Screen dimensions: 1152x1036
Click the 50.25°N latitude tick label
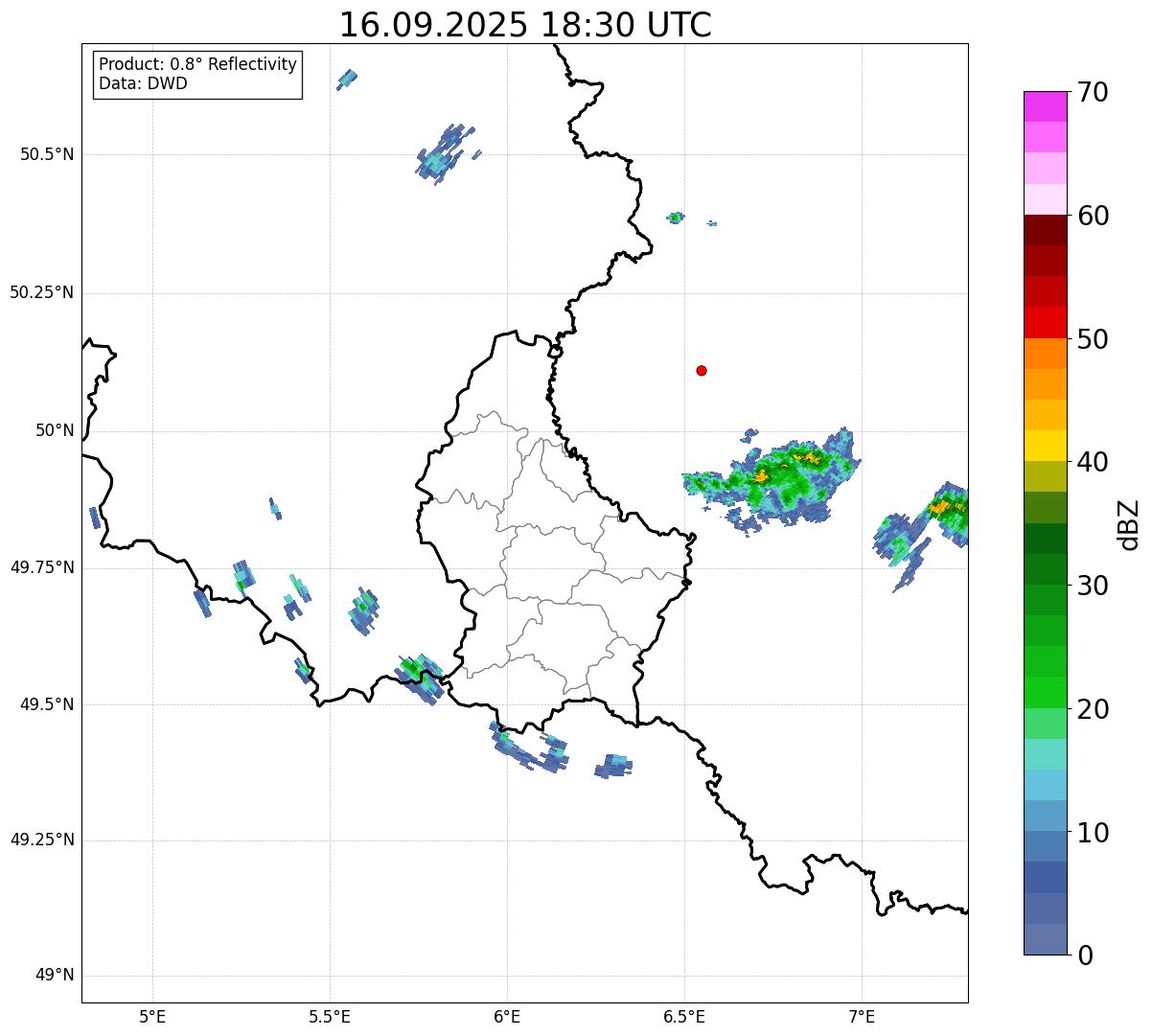(41, 292)
